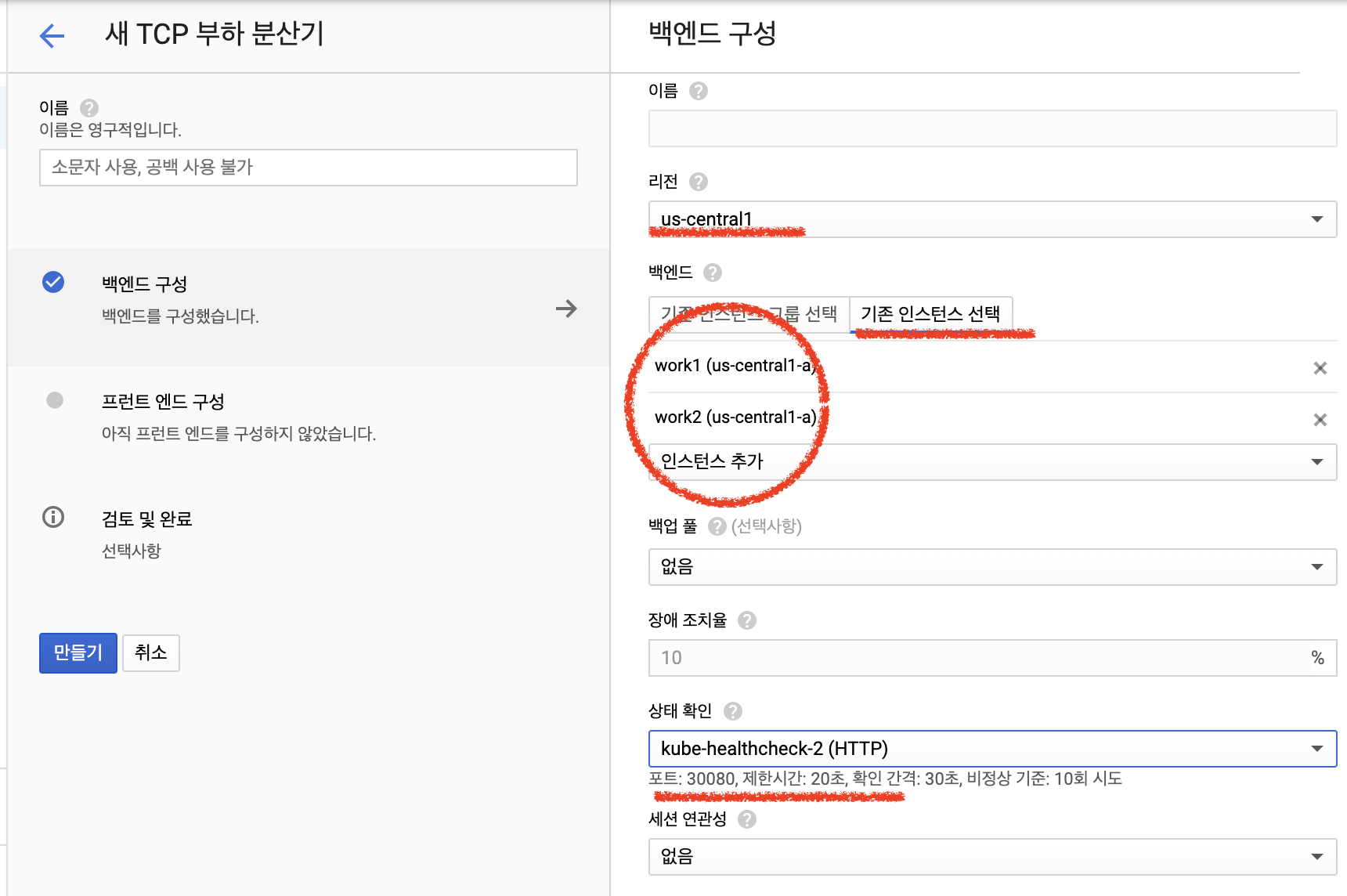Remove the work1 instance with X

tap(1320, 368)
